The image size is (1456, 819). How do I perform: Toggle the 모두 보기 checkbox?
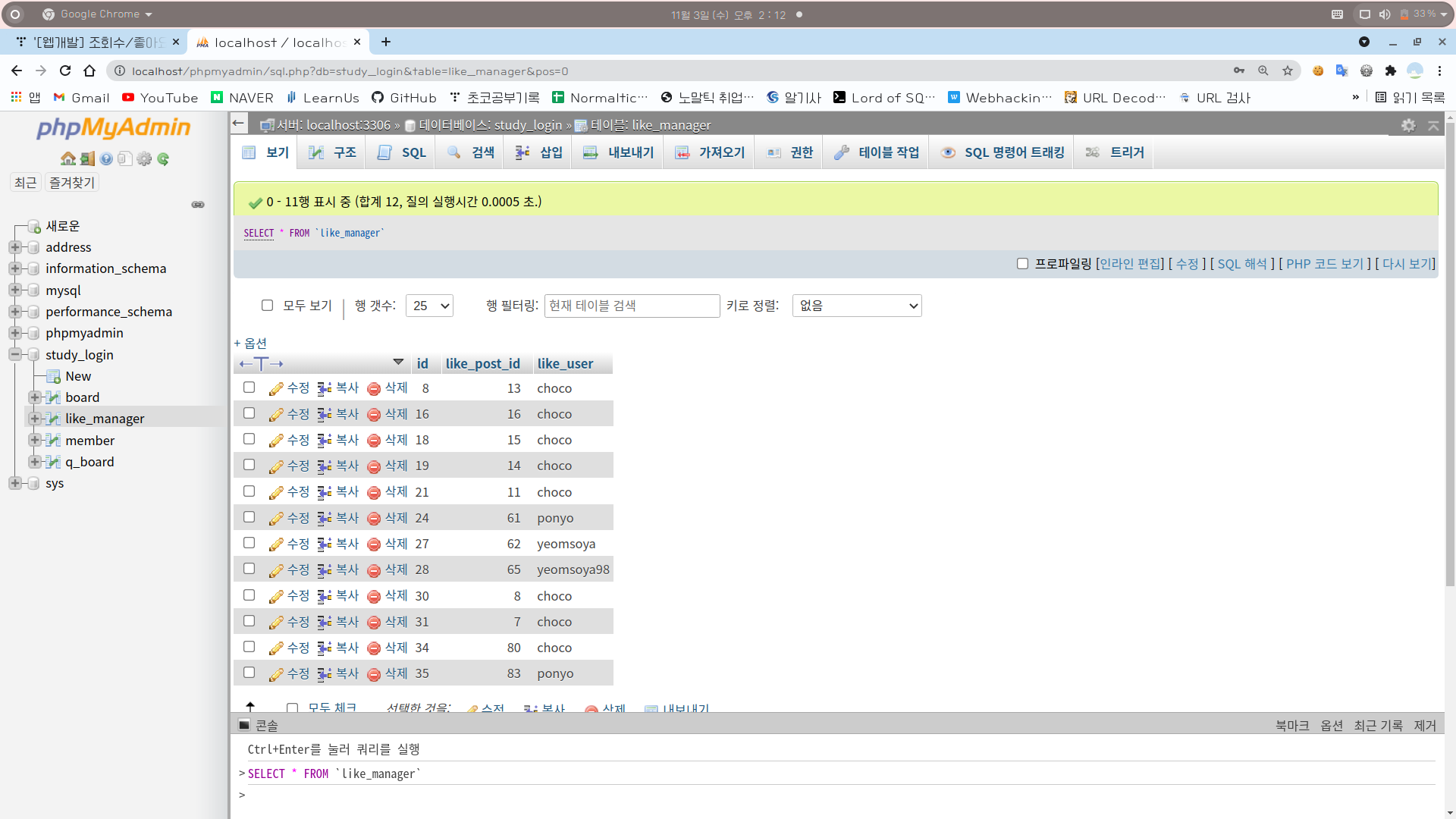coord(267,306)
